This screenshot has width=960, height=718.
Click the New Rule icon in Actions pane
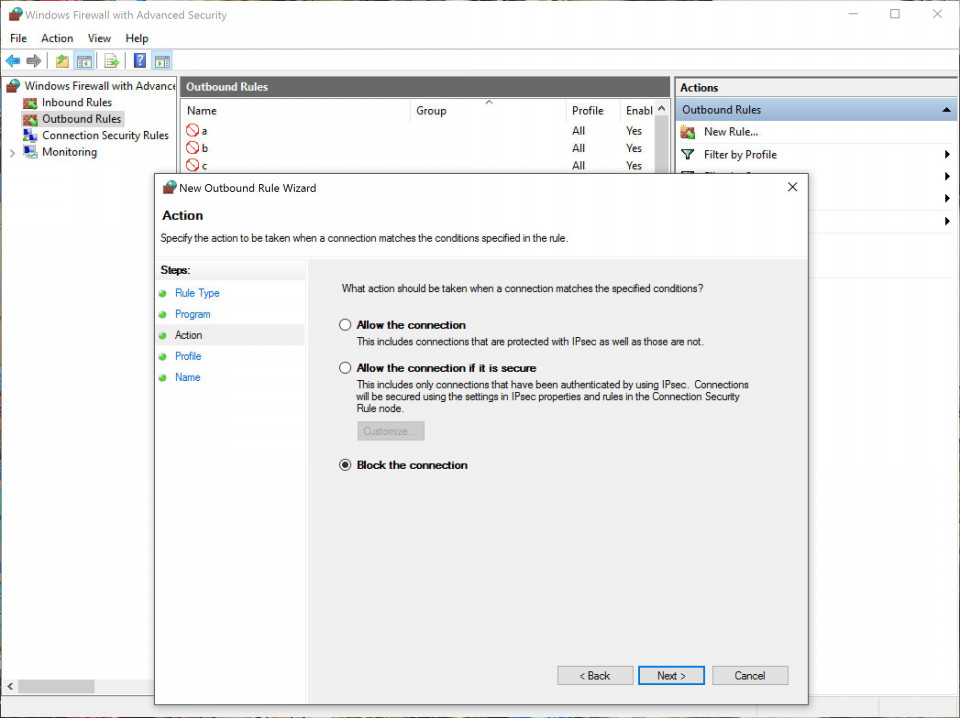(x=688, y=132)
